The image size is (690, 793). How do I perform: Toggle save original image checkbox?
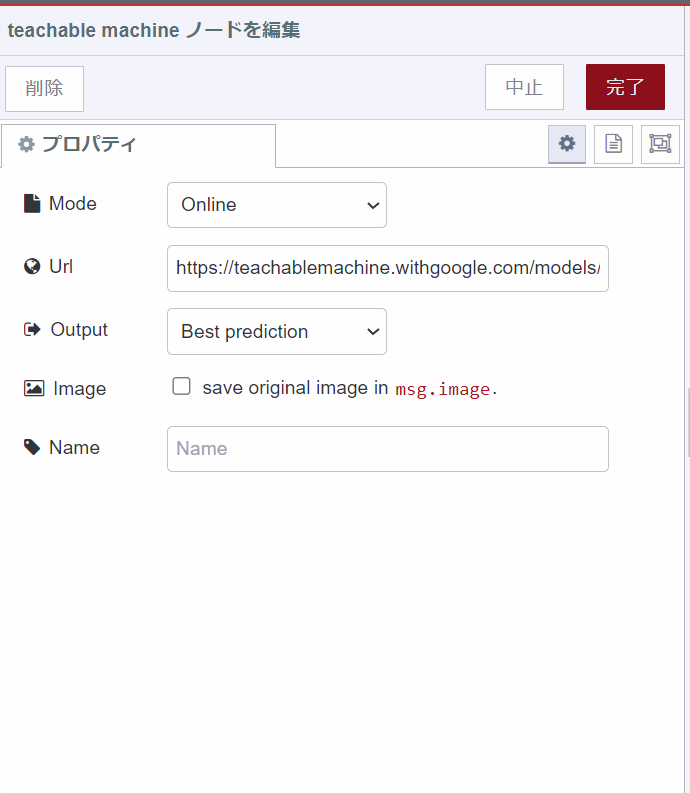coord(181,386)
